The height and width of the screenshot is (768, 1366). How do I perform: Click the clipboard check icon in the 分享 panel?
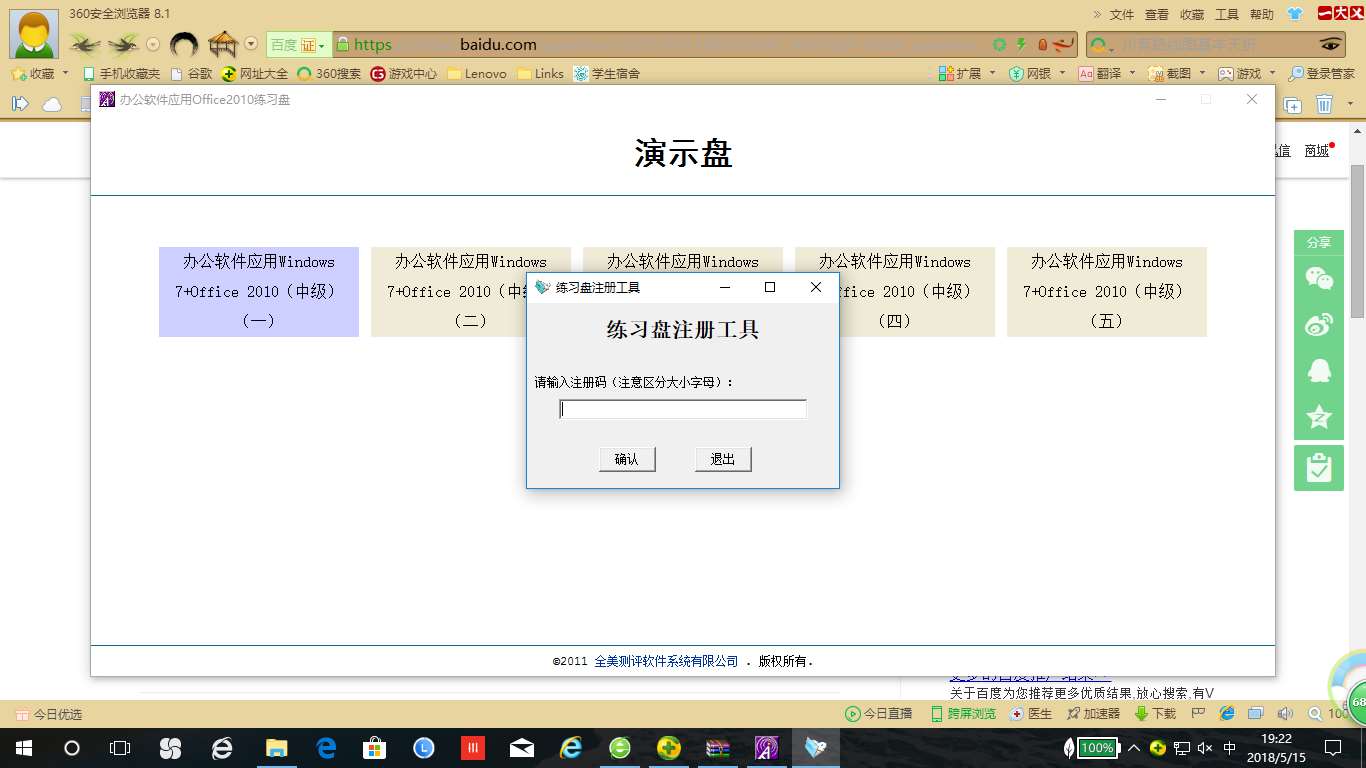click(x=1319, y=468)
